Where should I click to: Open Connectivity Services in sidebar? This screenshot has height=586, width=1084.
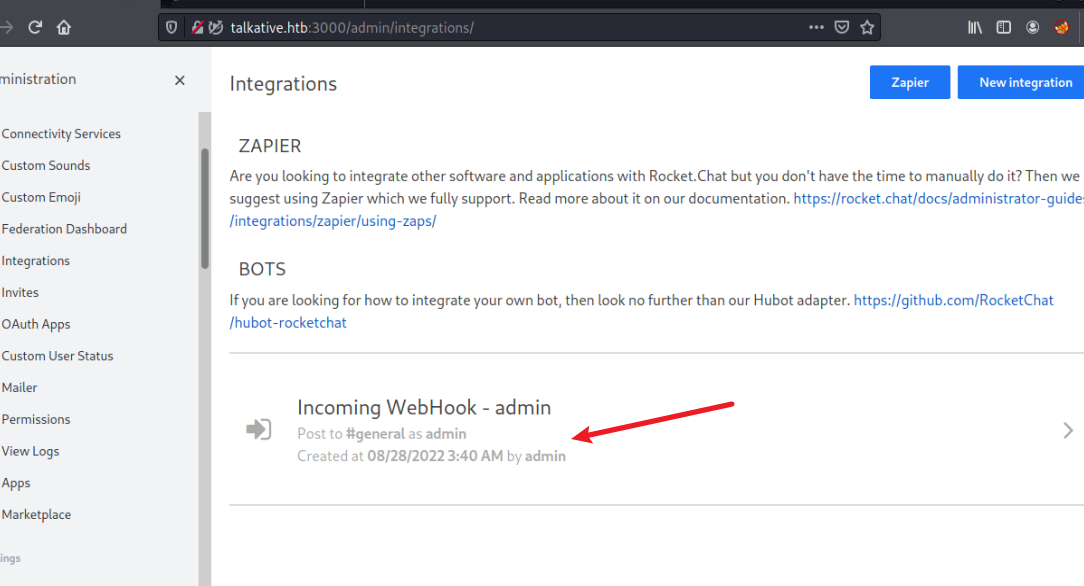coord(61,134)
